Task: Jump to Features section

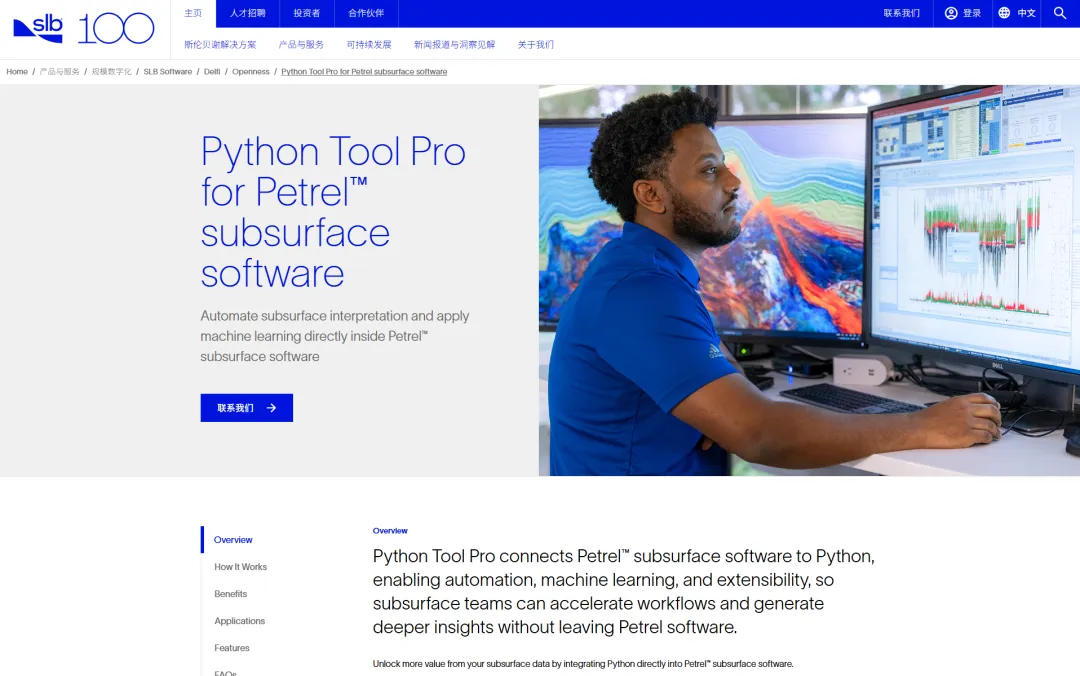Action: click(231, 648)
